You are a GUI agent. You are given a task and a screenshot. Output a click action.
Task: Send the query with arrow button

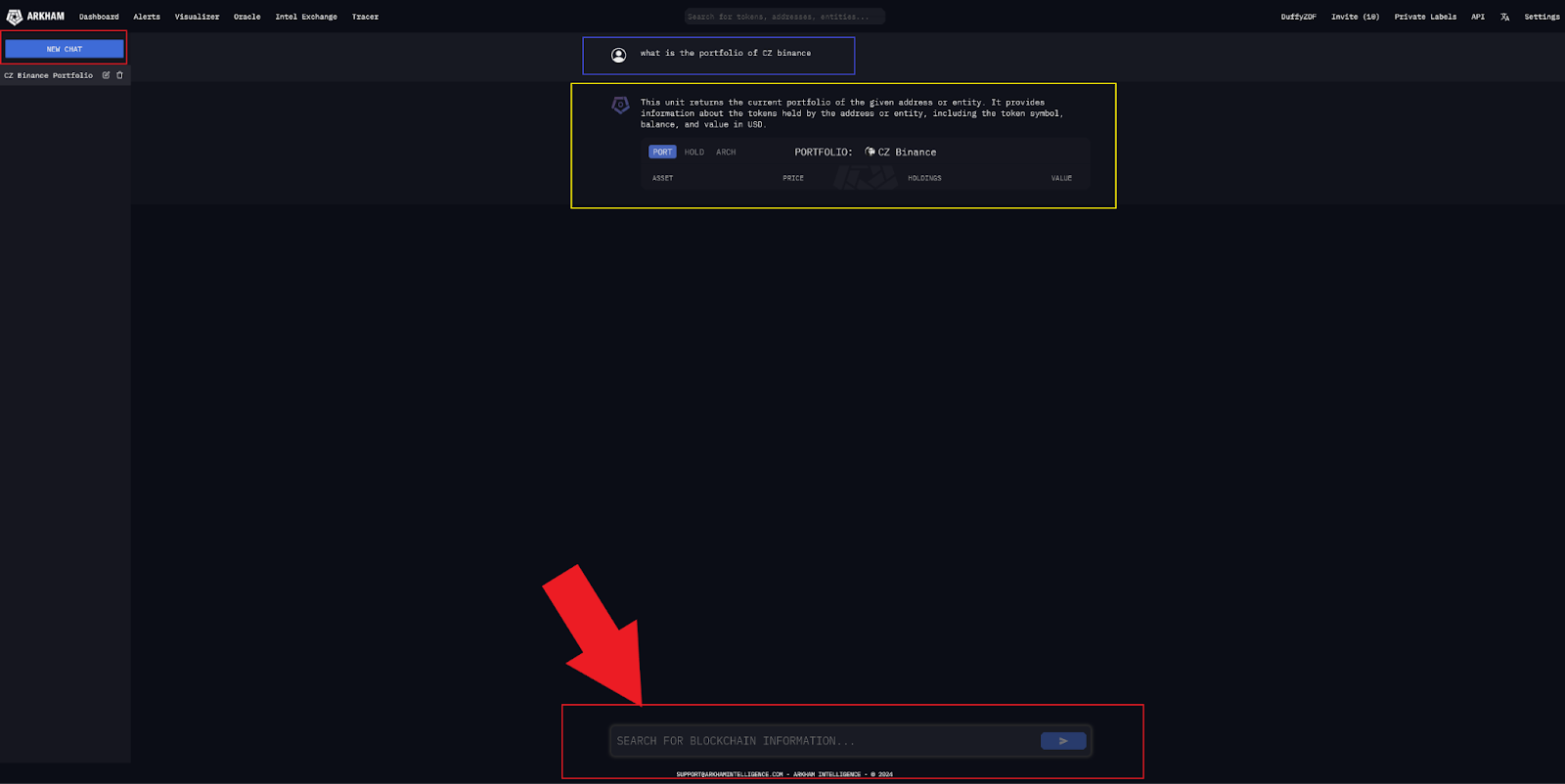[1063, 741]
